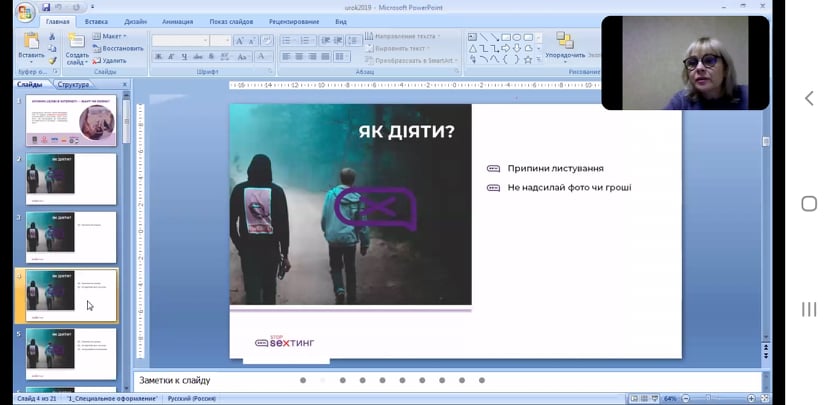The image size is (833, 405).
Task: Align text left in paragraph group
Action: tap(286, 56)
